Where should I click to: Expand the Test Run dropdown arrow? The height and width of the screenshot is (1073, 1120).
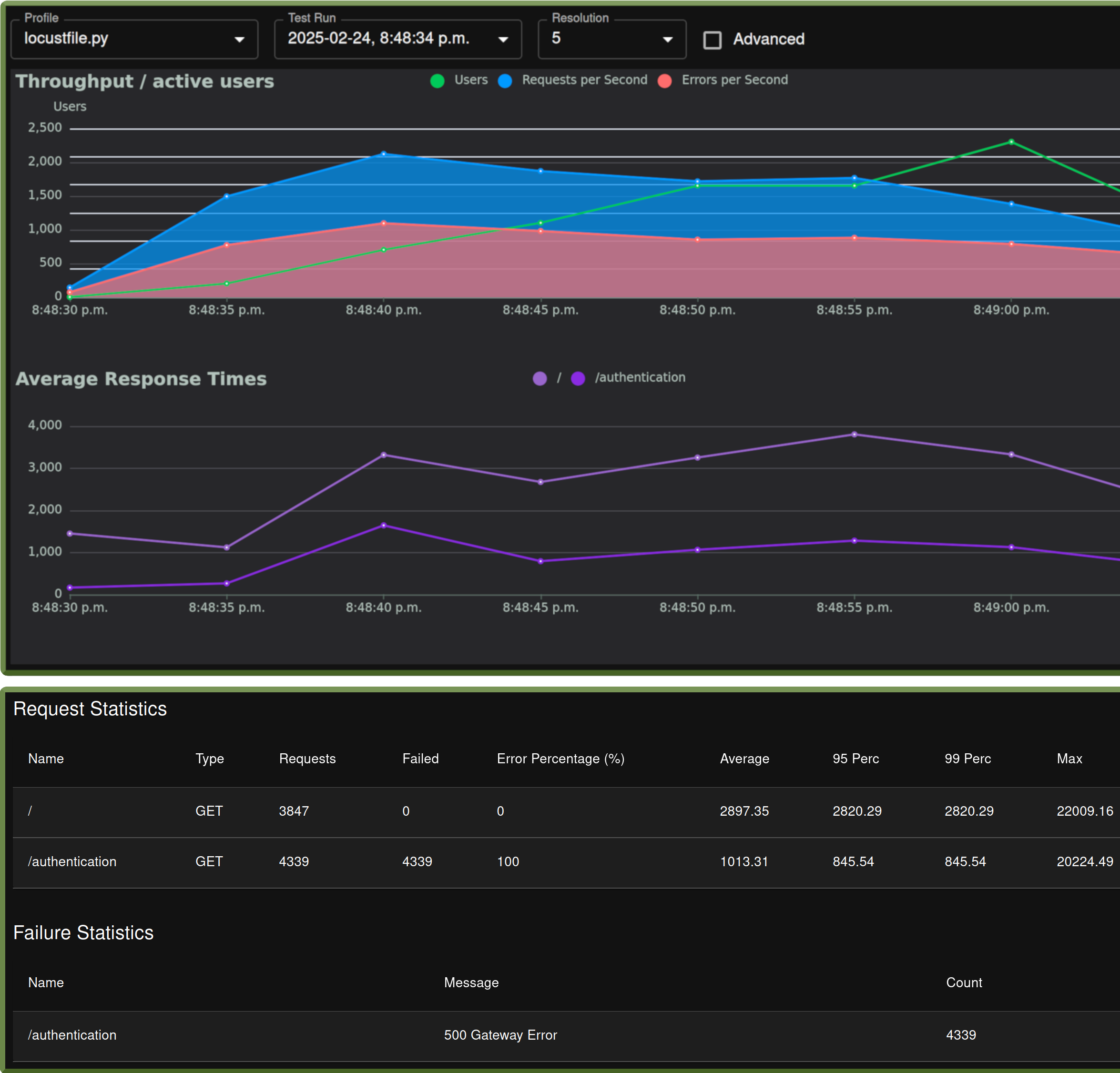[503, 40]
